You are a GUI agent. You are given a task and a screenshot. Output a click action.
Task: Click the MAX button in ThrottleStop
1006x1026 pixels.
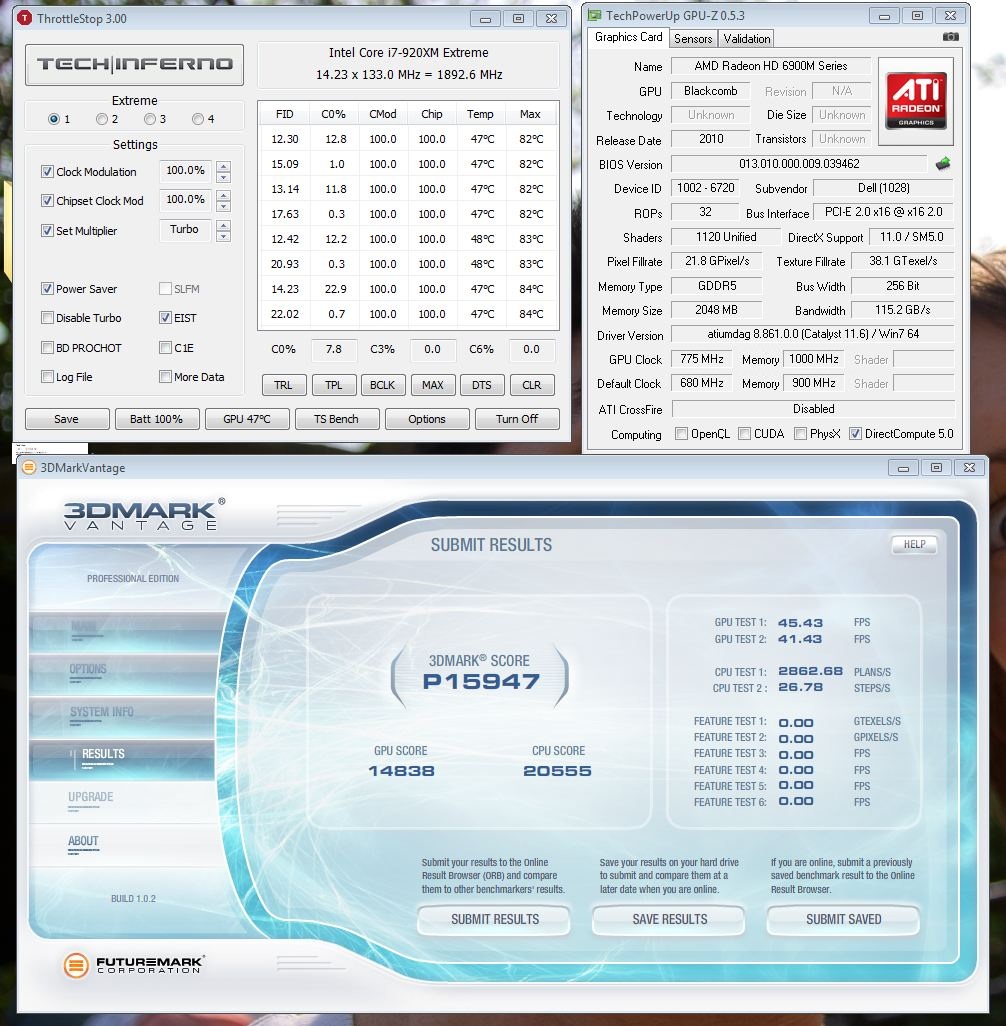[x=433, y=385]
